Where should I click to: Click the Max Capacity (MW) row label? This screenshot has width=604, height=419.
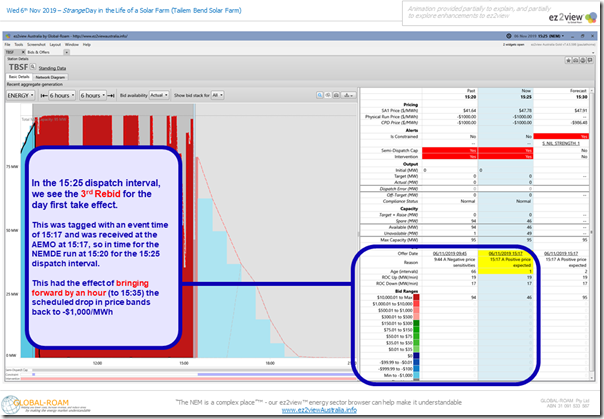tap(399, 240)
